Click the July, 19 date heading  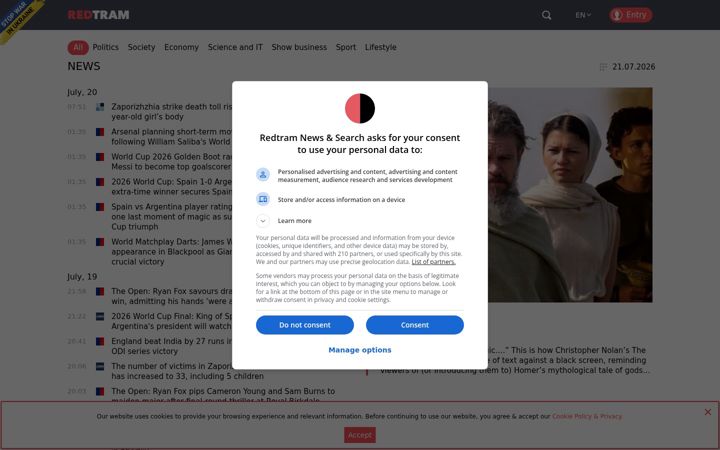coord(82,277)
